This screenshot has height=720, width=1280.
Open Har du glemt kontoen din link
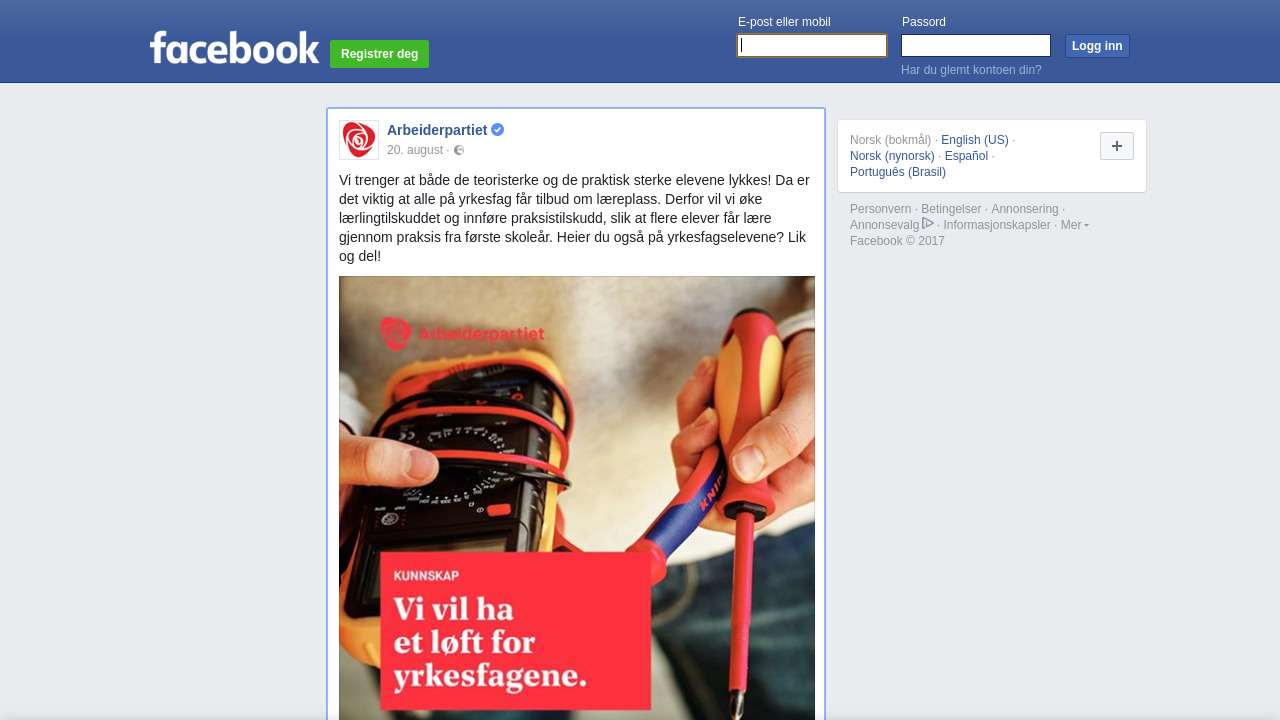pyautogui.click(x=971, y=70)
